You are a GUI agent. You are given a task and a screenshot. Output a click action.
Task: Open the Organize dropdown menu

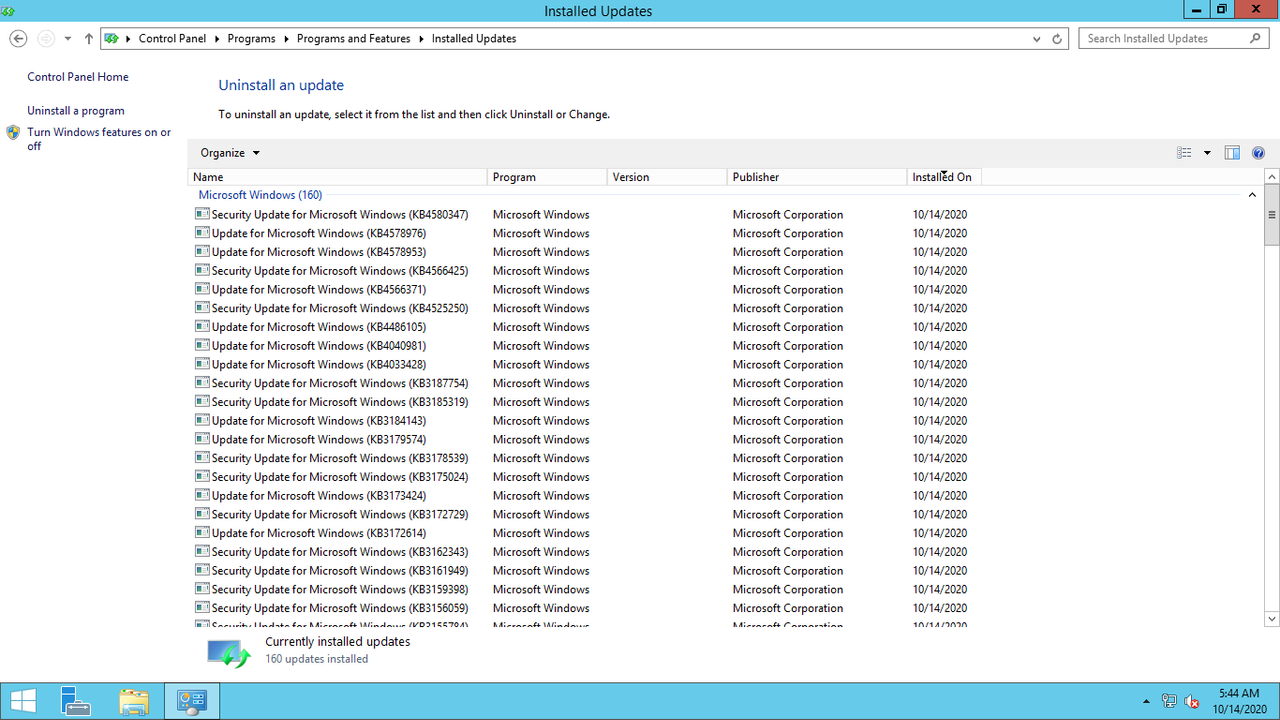pyautogui.click(x=230, y=153)
